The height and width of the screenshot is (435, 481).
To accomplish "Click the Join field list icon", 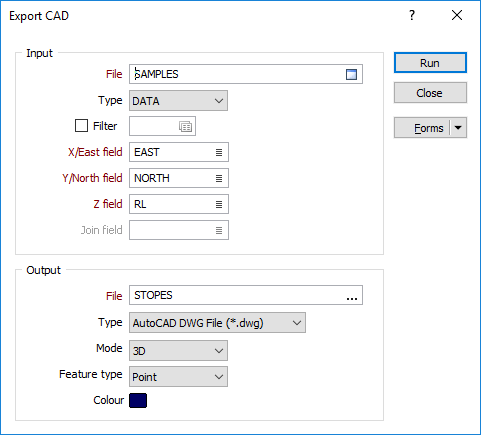I will point(219,230).
